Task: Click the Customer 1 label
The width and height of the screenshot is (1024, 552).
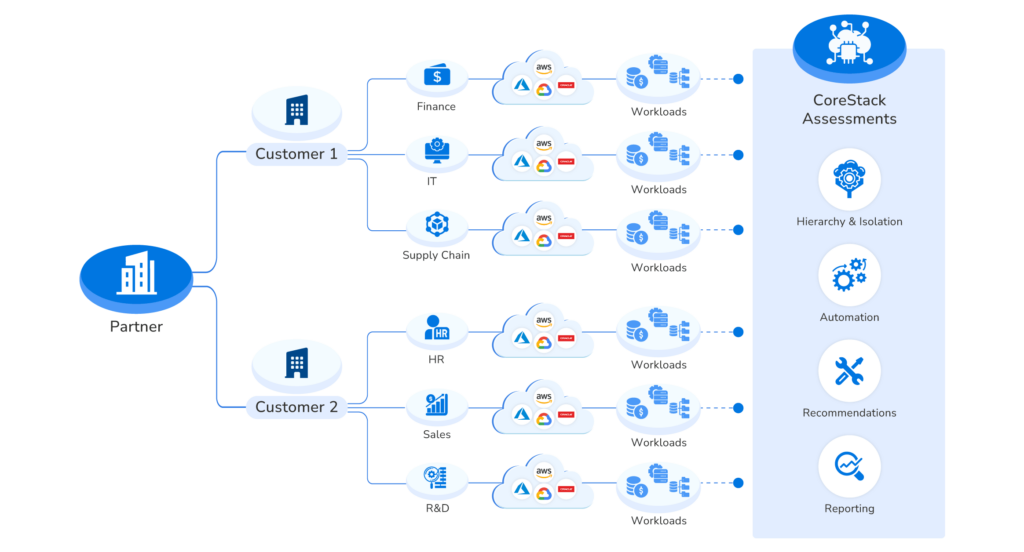Action: [297, 154]
